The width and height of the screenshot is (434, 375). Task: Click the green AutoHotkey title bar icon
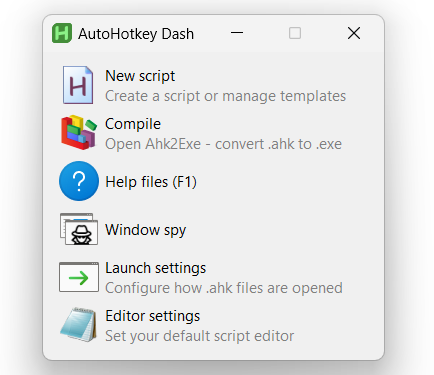pos(62,33)
